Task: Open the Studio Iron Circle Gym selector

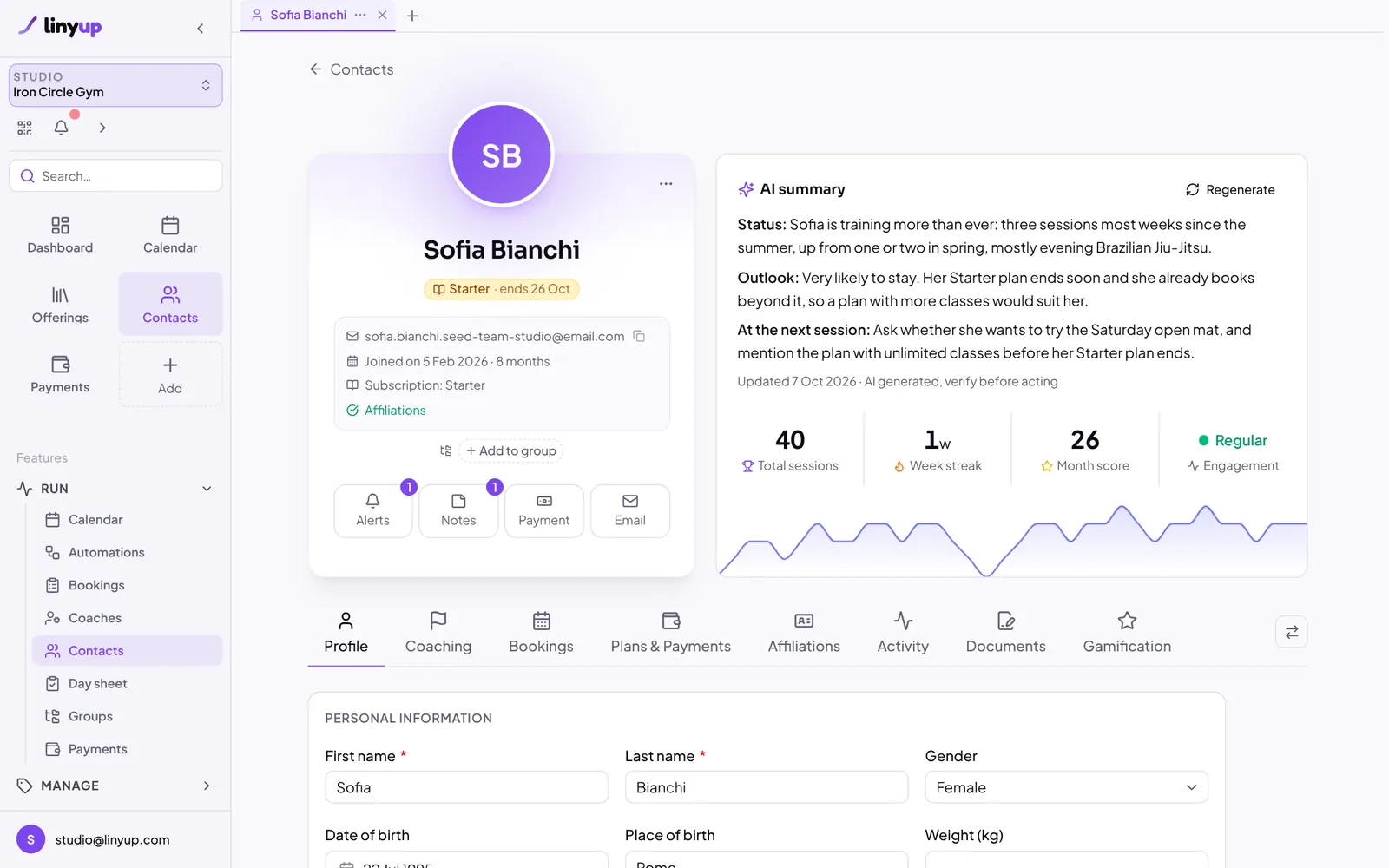Action: click(x=115, y=85)
